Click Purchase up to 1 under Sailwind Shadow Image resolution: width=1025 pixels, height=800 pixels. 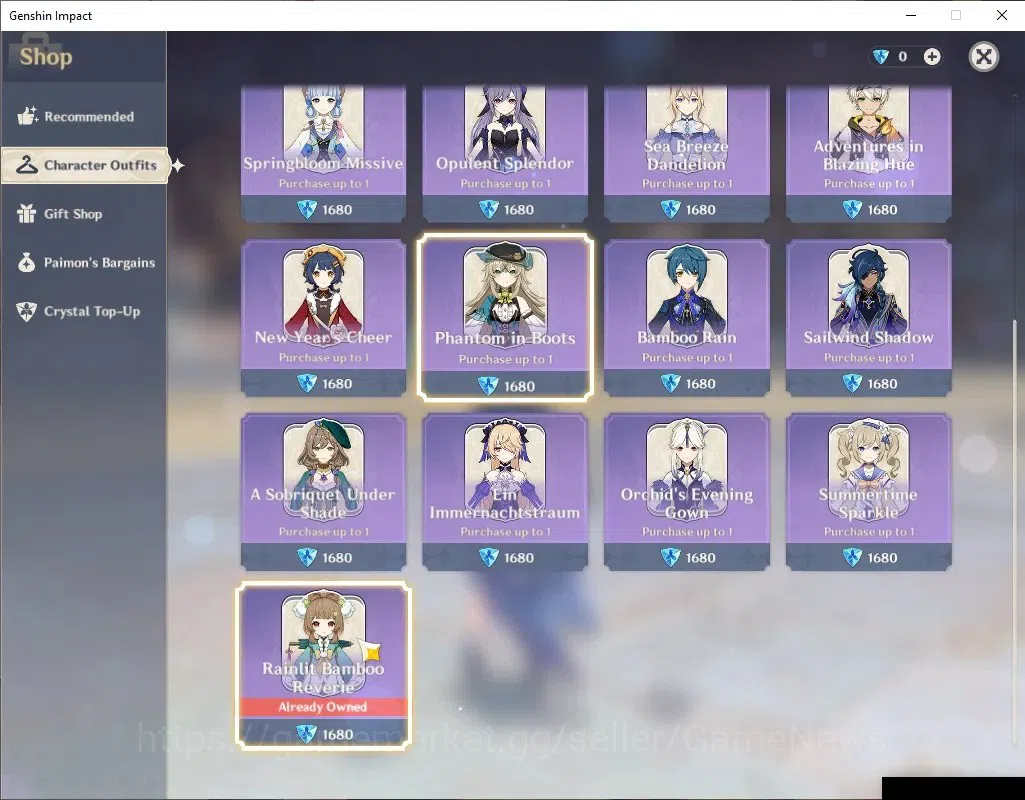coord(869,358)
